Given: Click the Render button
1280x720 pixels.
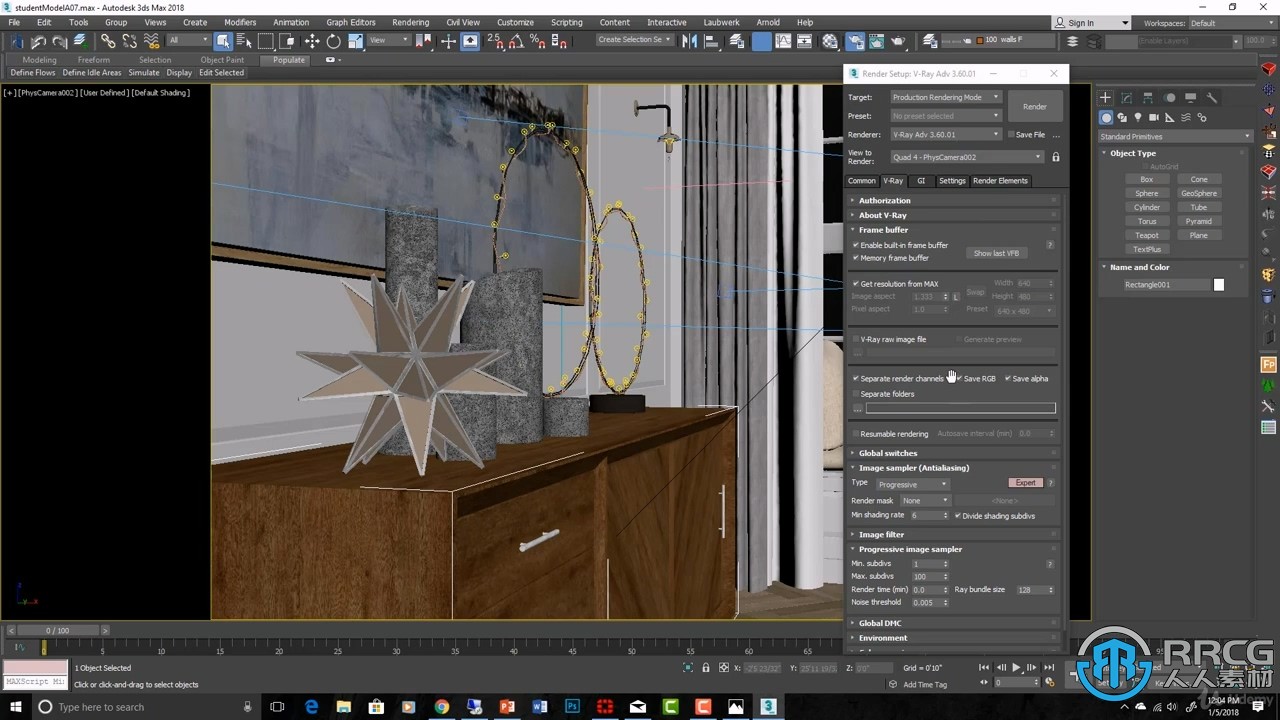Looking at the screenshot, I should click(x=1035, y=107).
